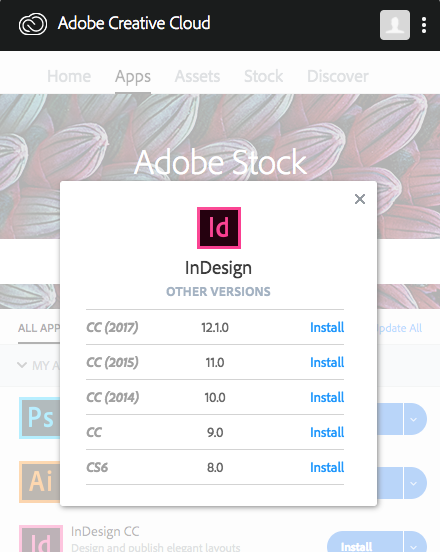Viewport: 440px width, 552px height.
Task: Install InDesign CC (2015) version 11.0
Action: click(327, 362)
